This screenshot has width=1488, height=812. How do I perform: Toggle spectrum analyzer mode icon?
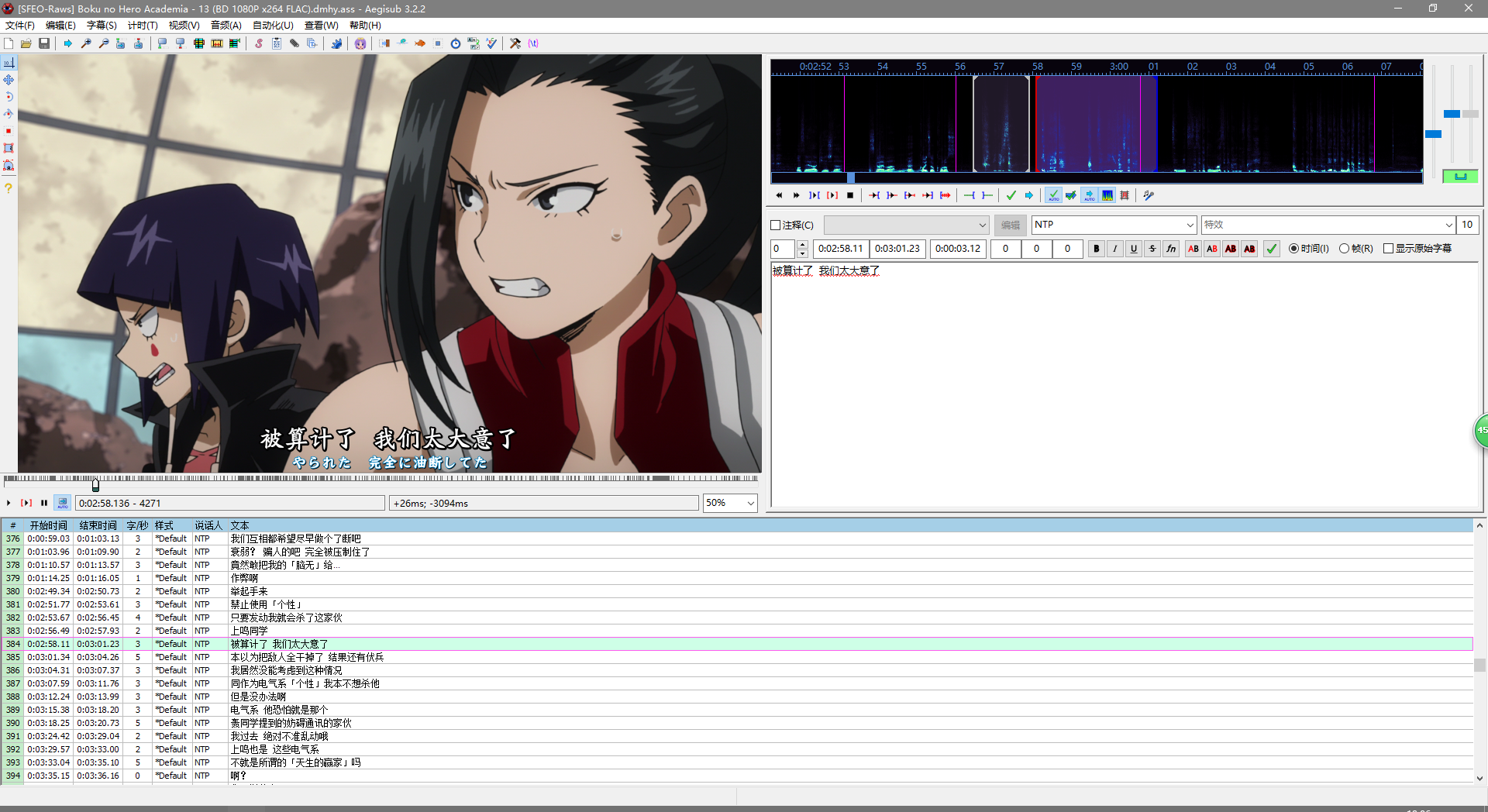(x=1107, y=195)
